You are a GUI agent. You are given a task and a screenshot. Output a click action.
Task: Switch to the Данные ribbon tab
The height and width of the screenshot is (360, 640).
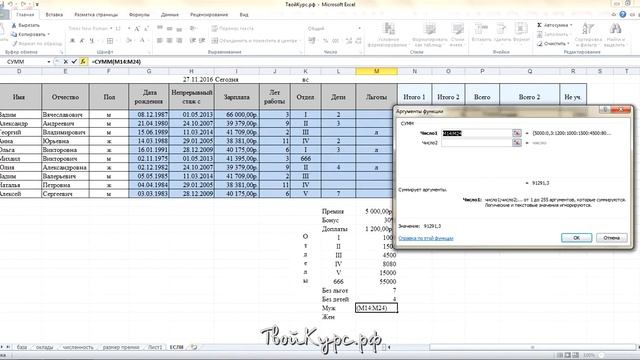170,14
